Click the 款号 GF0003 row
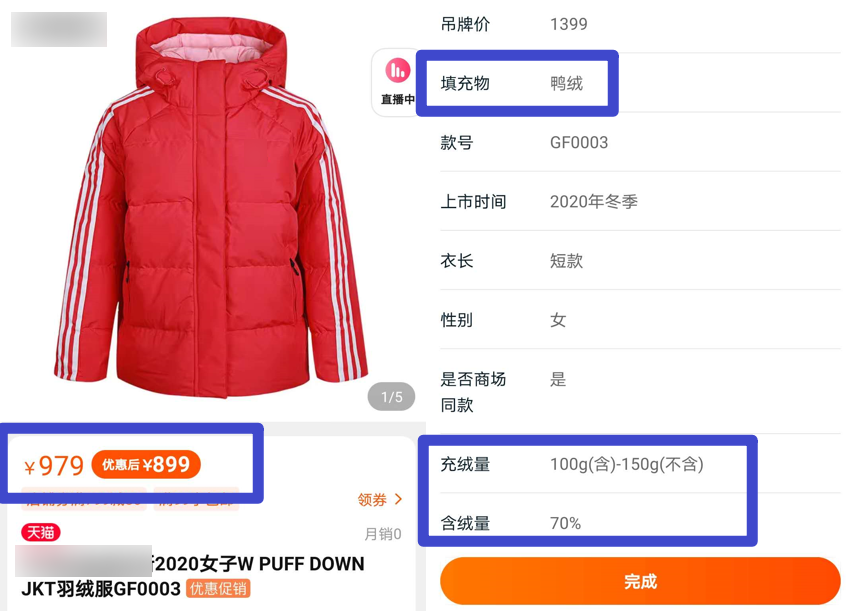 pos(640,143)
